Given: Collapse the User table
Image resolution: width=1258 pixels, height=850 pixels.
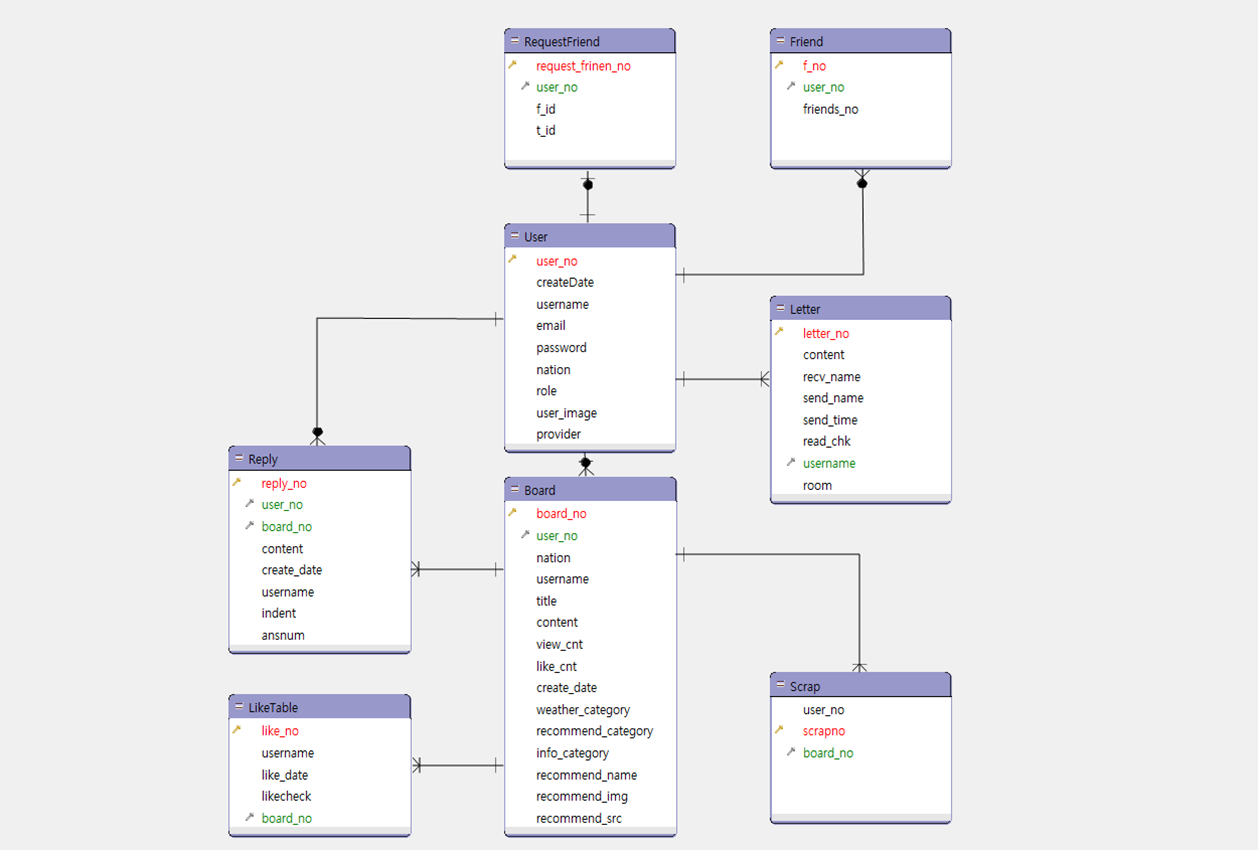Looking at the screenshot, I should pos(514,237).
